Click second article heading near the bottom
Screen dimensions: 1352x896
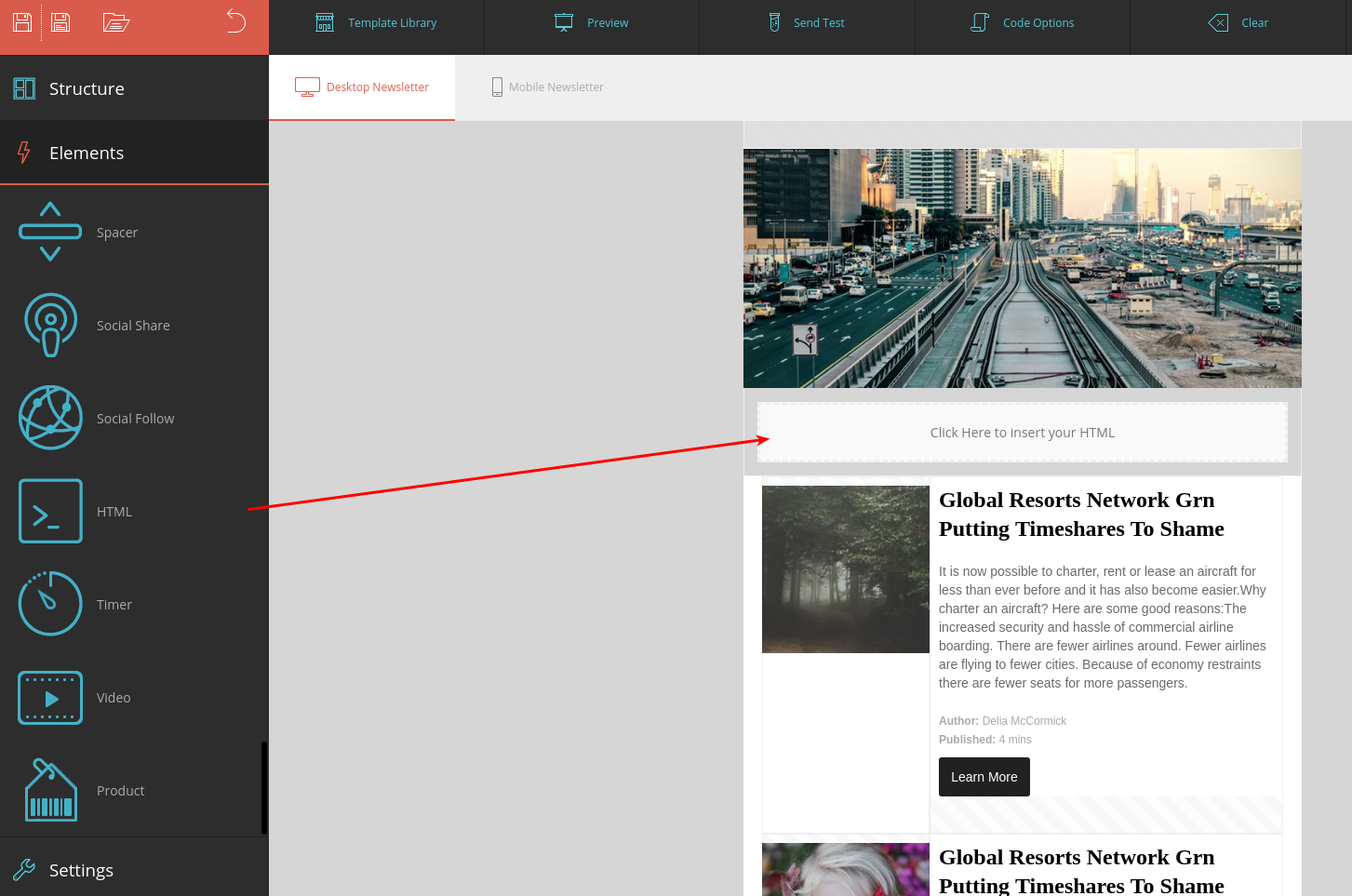pos(1081,871)
